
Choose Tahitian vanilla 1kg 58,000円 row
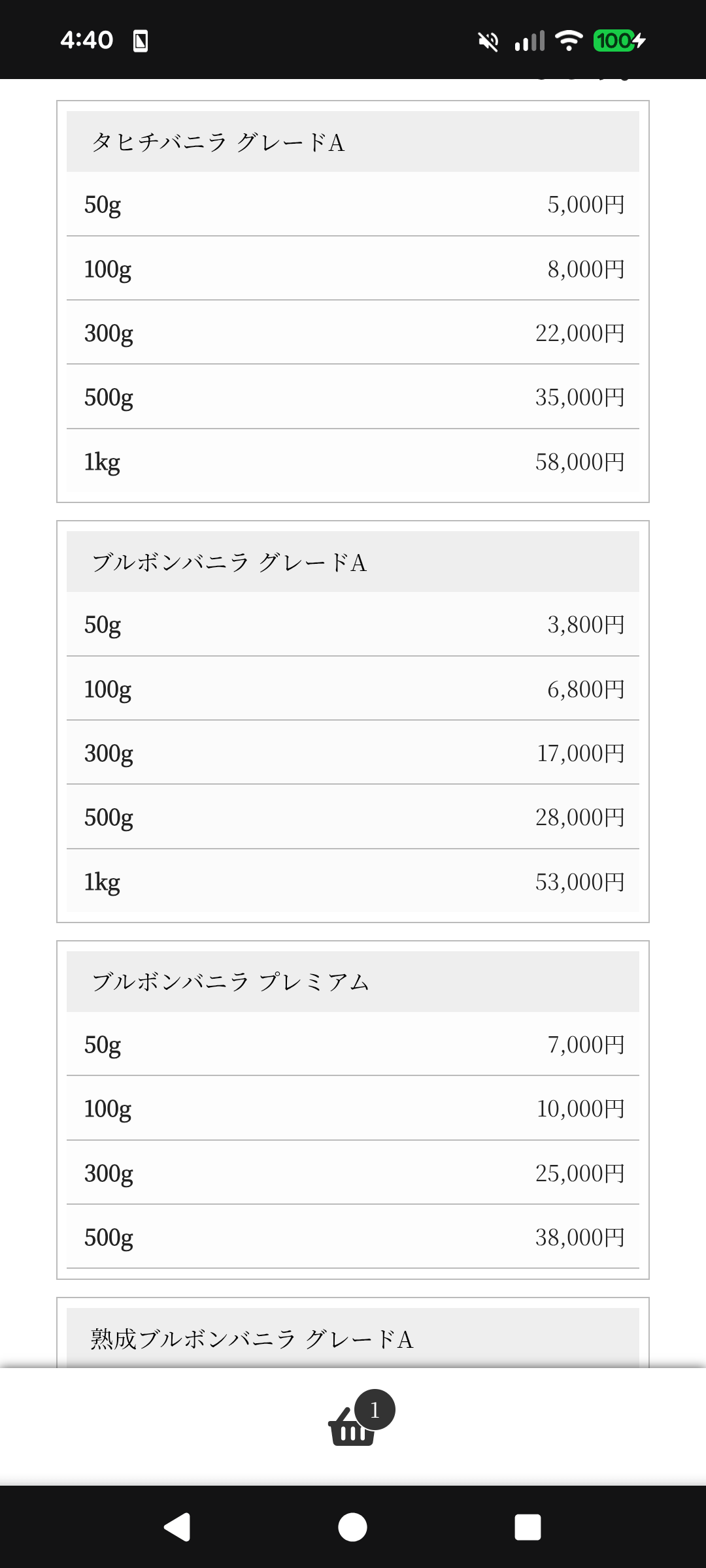353,462
